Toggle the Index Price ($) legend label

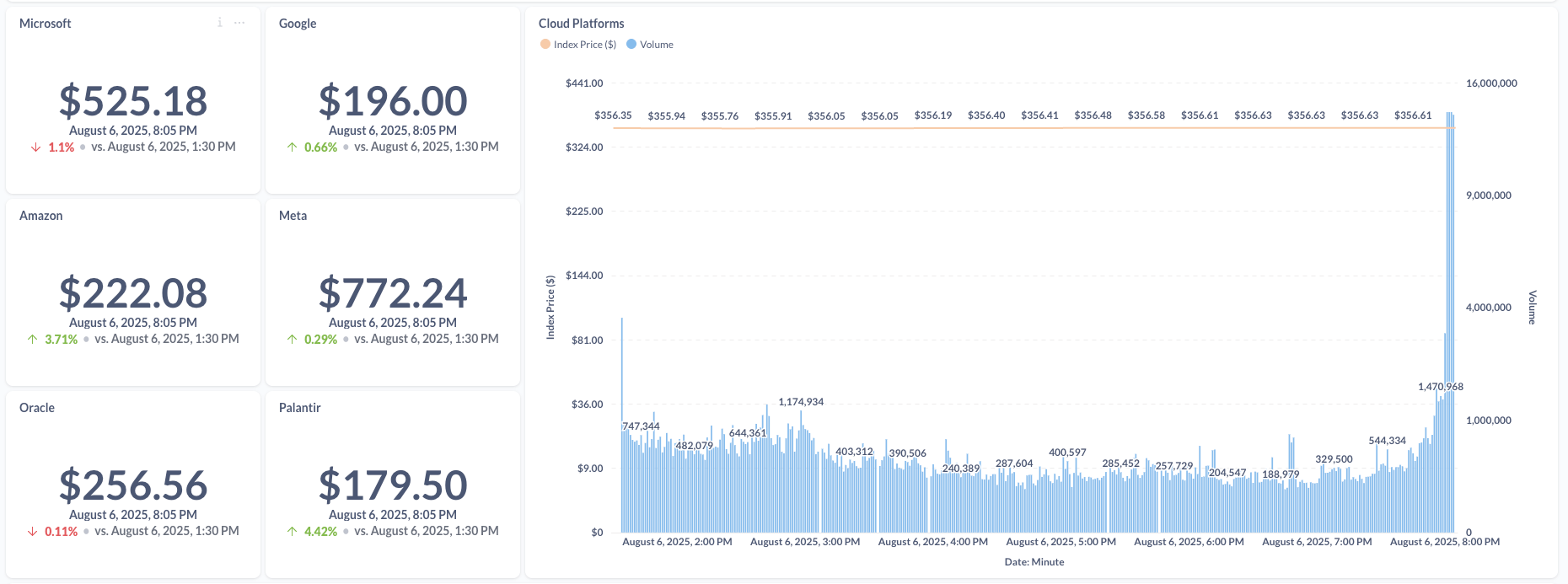coord(585,45)
